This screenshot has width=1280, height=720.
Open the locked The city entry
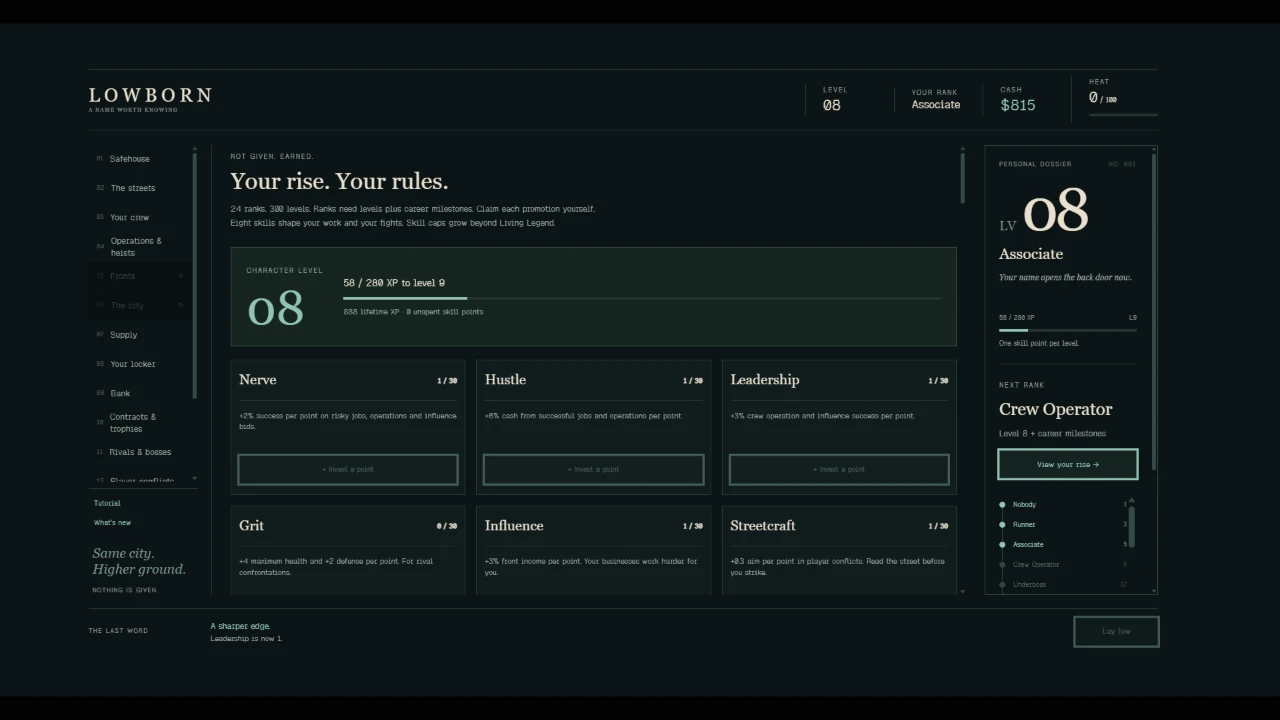pyautogui.click(x=139, y=305)
